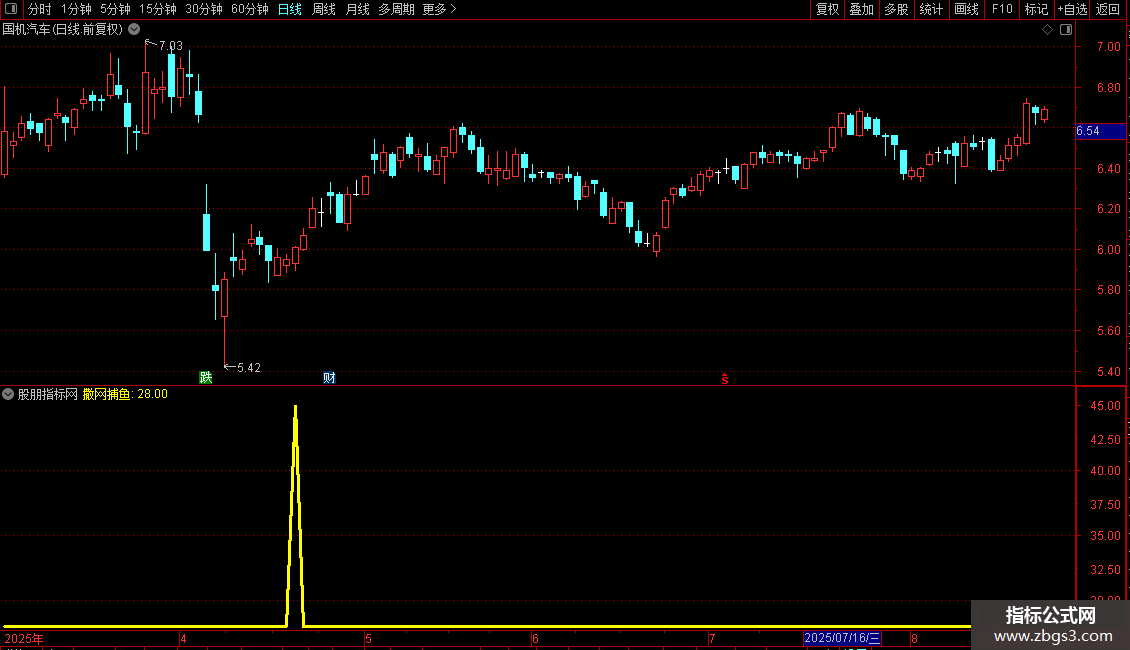Click the 7.00 price axis label
The image size is (1130, 650).
1108,47
